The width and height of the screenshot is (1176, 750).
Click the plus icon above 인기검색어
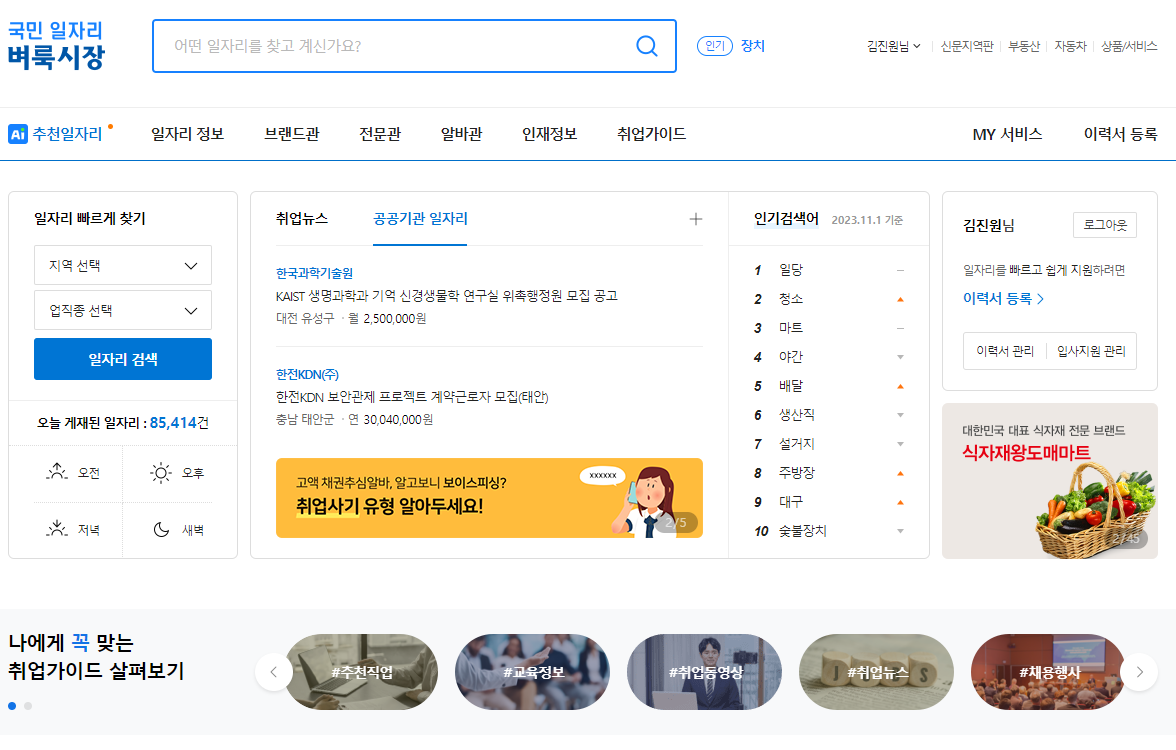pos(695,218)
